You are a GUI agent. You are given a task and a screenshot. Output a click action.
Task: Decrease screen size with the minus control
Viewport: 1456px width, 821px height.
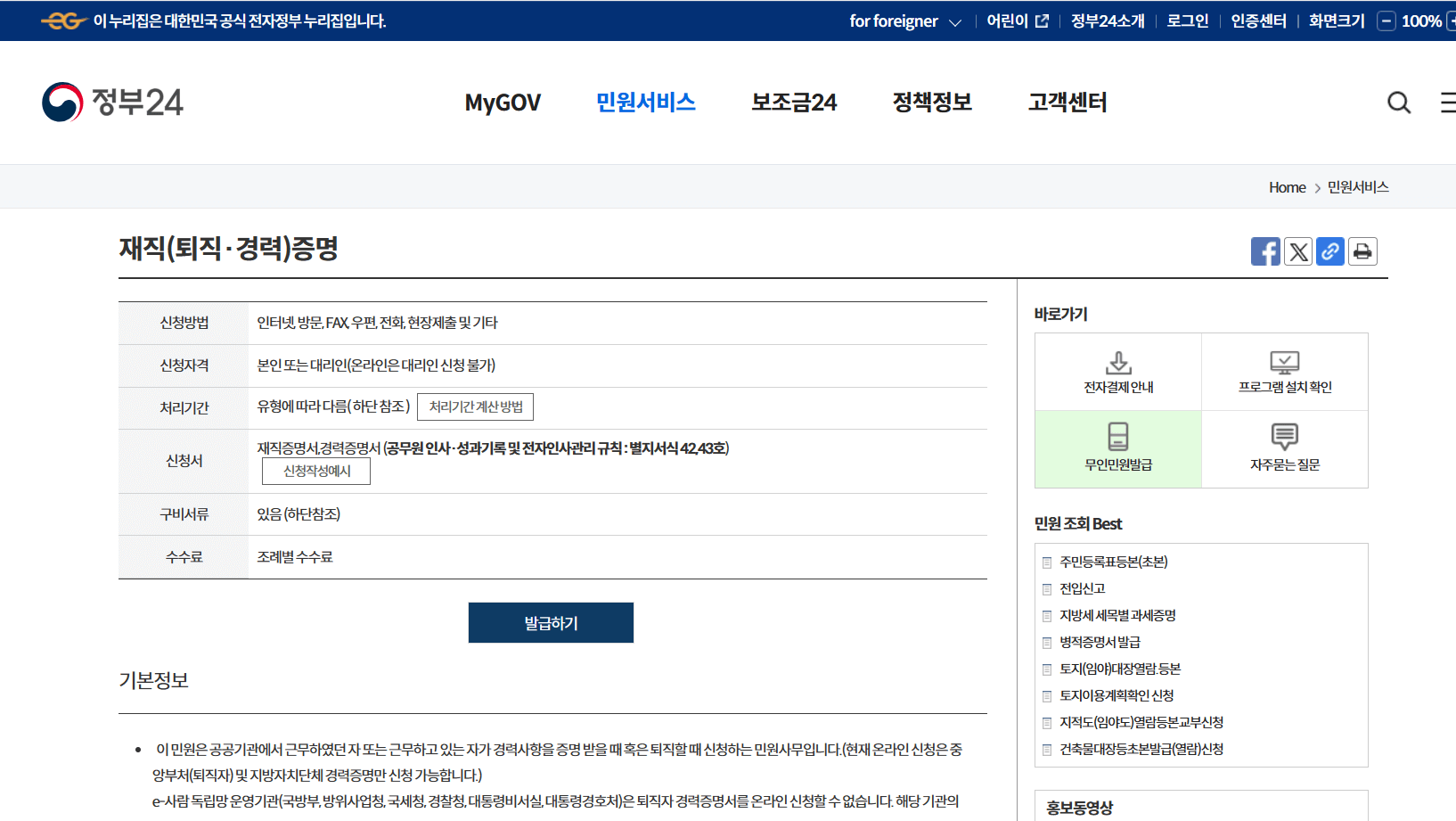pyautogui.click(x=1386, y=21)
